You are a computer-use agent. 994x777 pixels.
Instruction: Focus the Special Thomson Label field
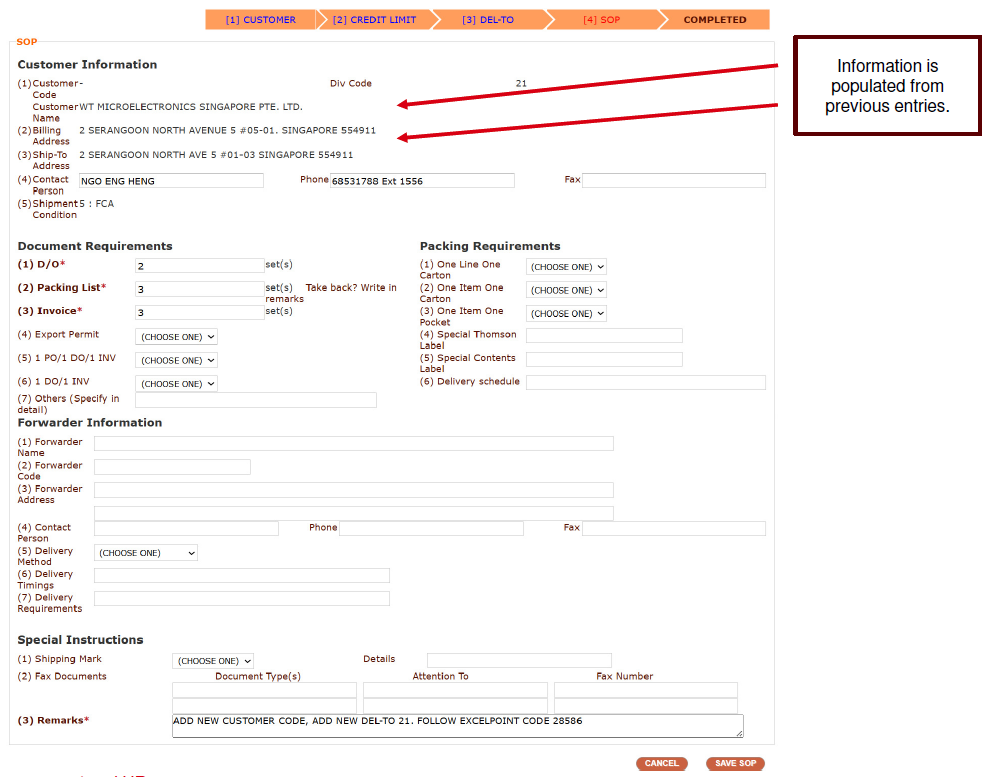(604, 336)
